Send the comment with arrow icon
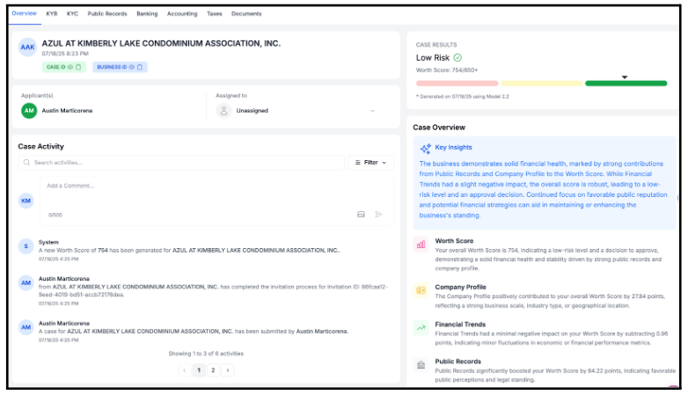The image size is (688, 395). coord(379,214)
